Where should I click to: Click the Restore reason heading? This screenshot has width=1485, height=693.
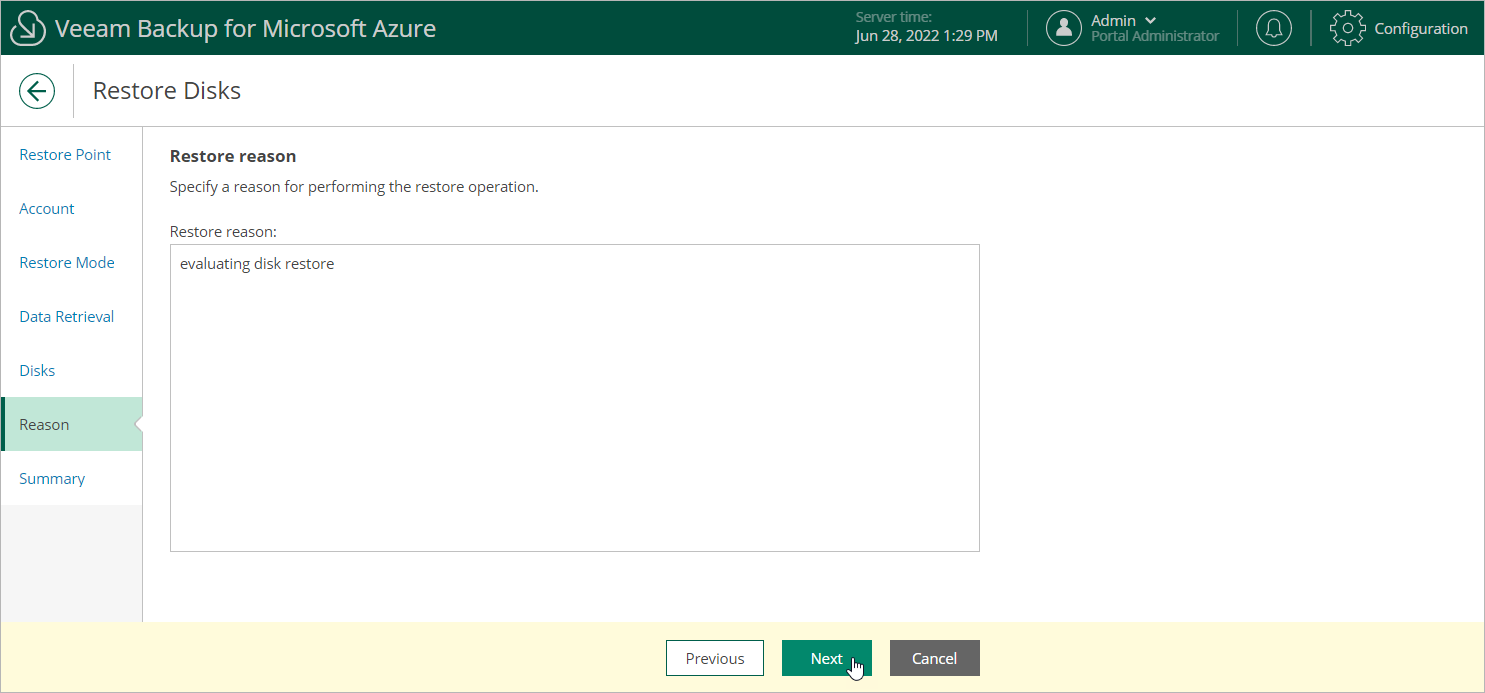tap(233, 156)
